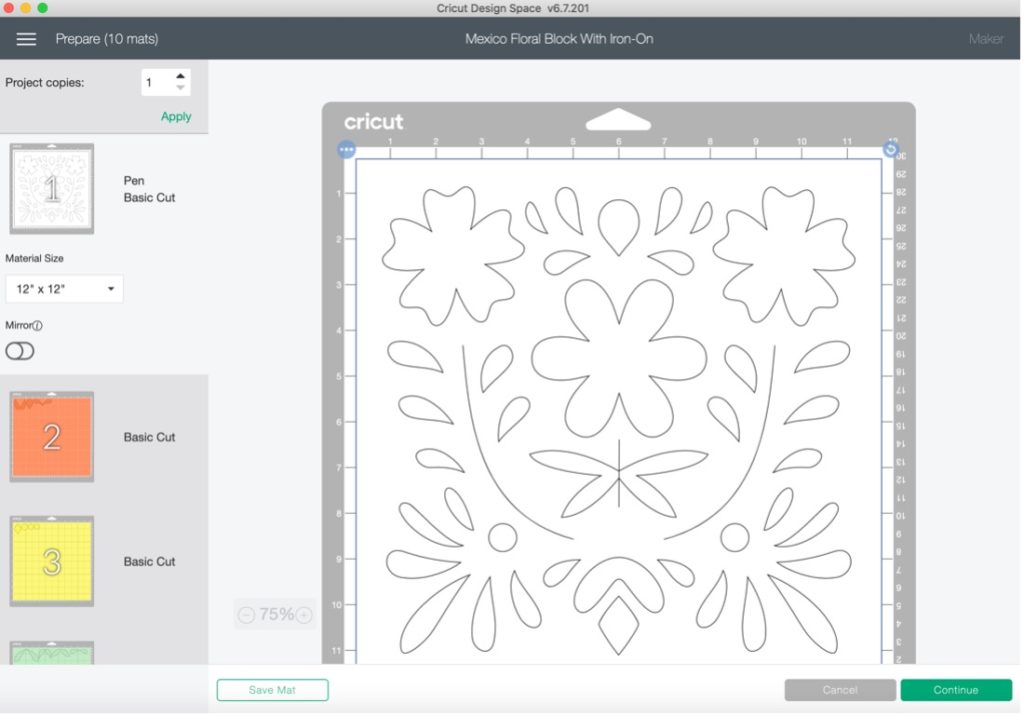Click the mat options three-dots icon
Image resolution: width=1024 pixels, height=717 pixels.
(346, 150)
